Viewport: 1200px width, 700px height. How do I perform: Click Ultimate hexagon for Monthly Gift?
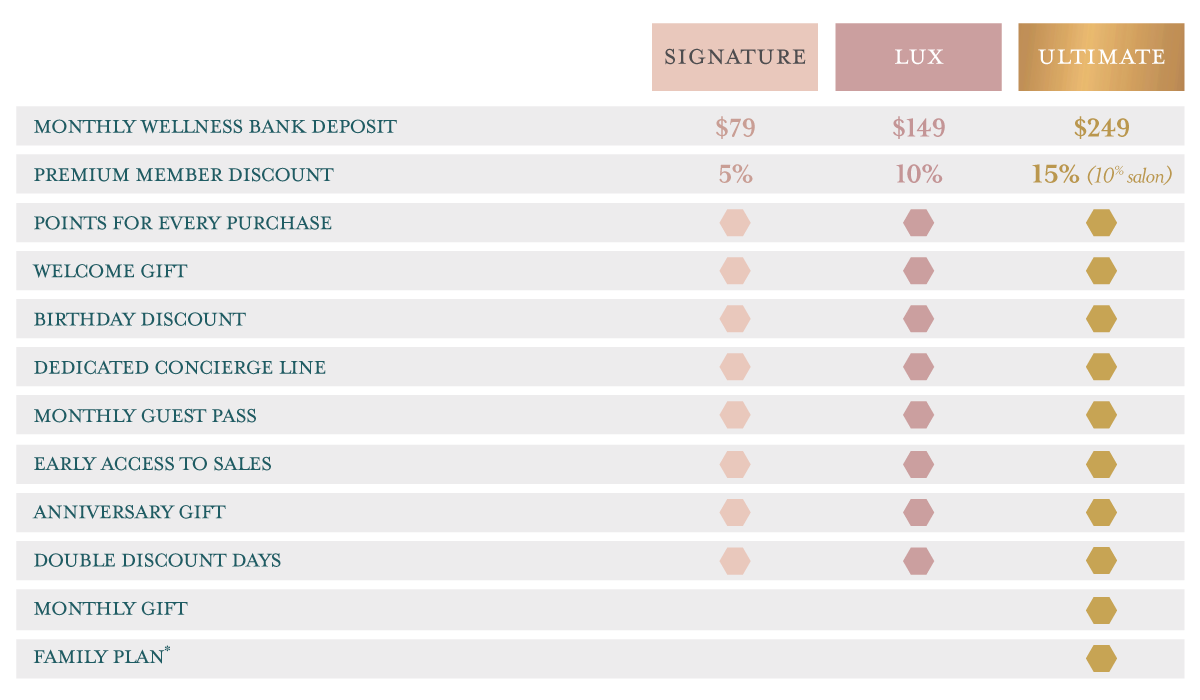(x=1101, y=609)
